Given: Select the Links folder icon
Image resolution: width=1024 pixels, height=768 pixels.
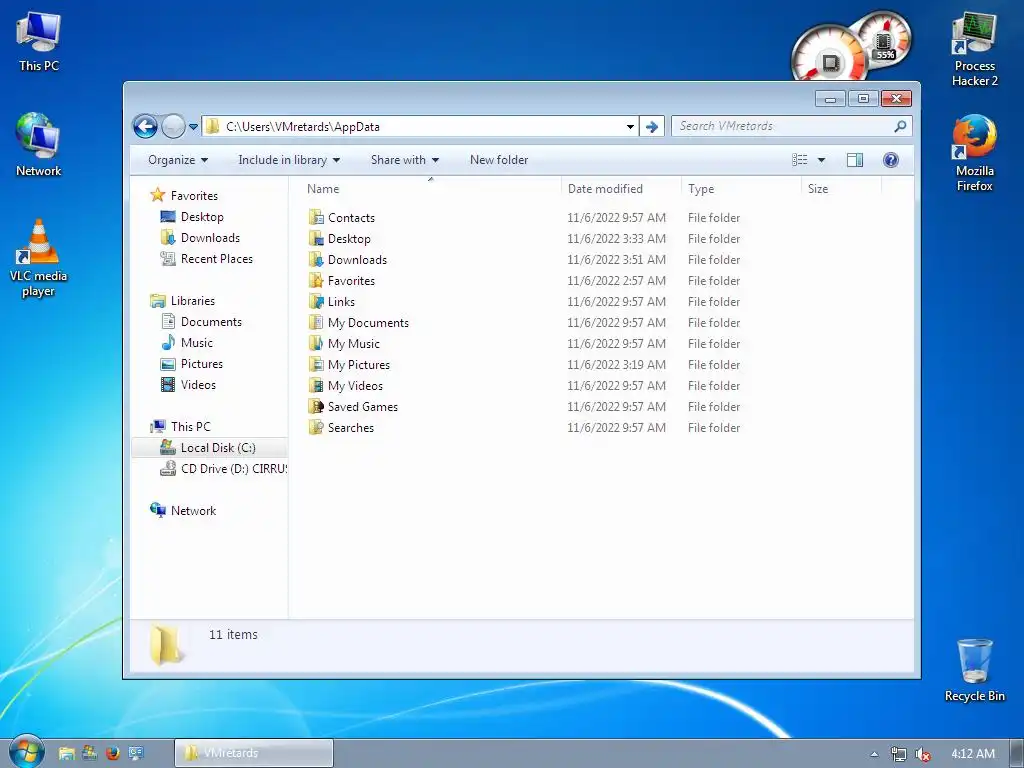Looking at the screenshot, I should pos(316,301).
